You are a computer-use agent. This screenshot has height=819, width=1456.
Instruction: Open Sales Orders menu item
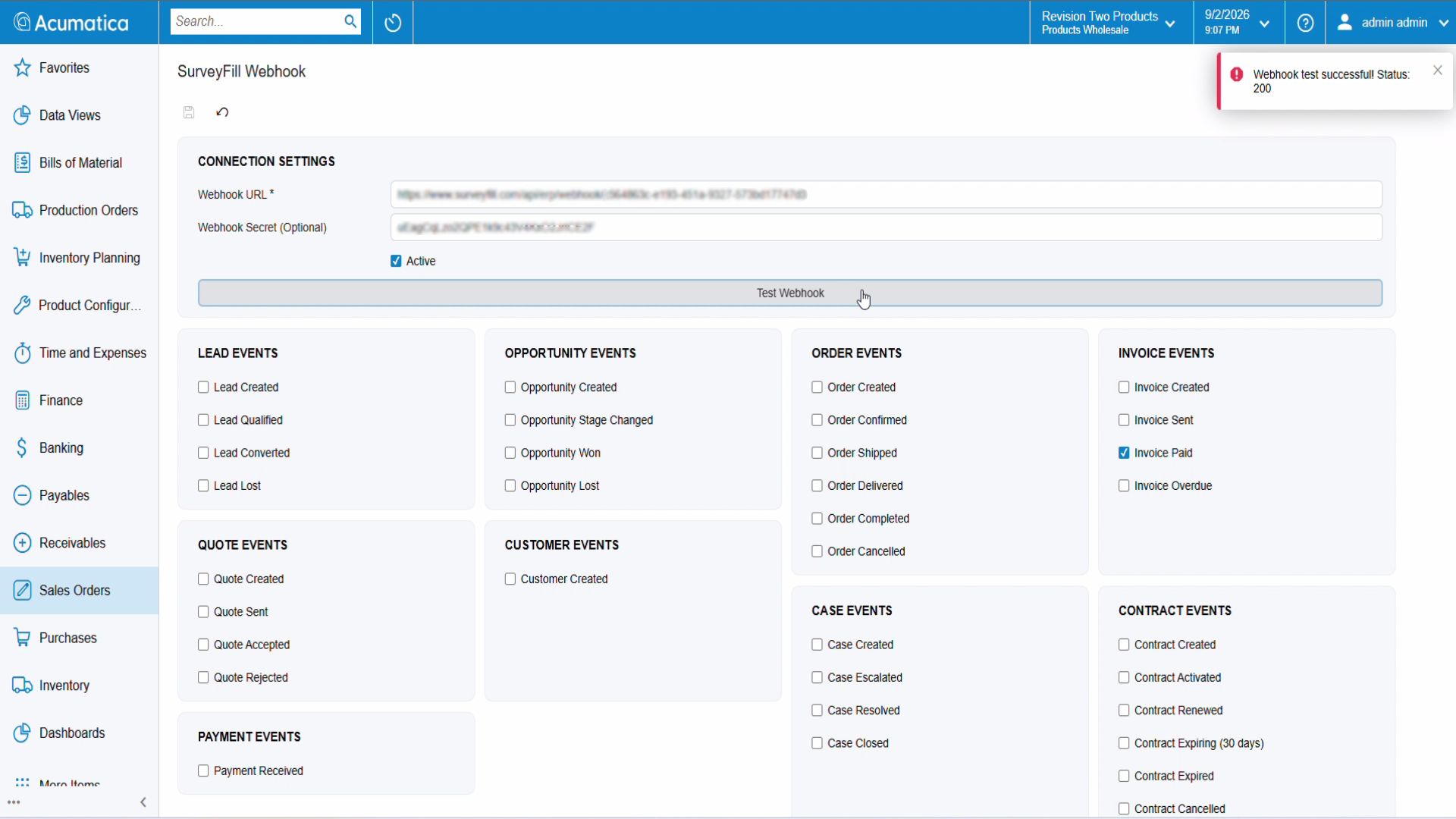coord(80,591)
